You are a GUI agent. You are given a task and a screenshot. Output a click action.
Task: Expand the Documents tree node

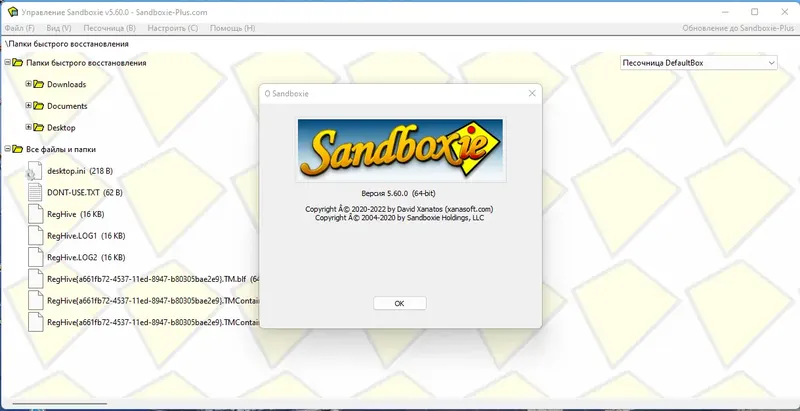point(29,106)
